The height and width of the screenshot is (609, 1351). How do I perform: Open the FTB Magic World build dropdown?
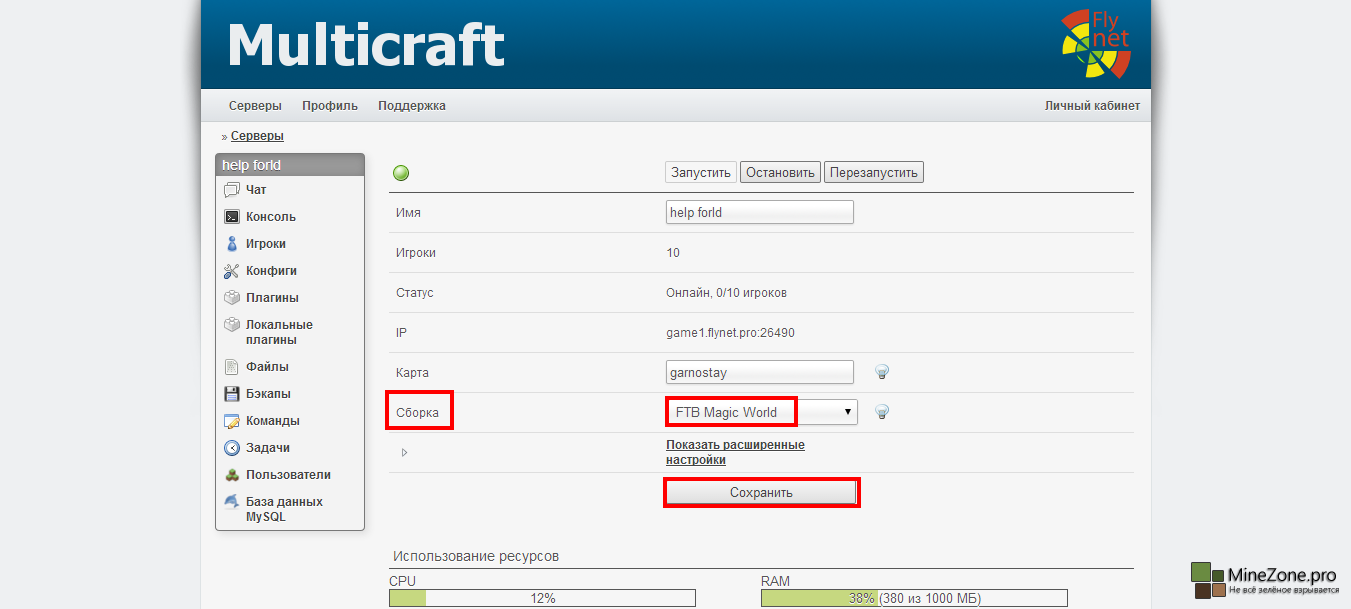pyautogui.click(x=761, y=412)
